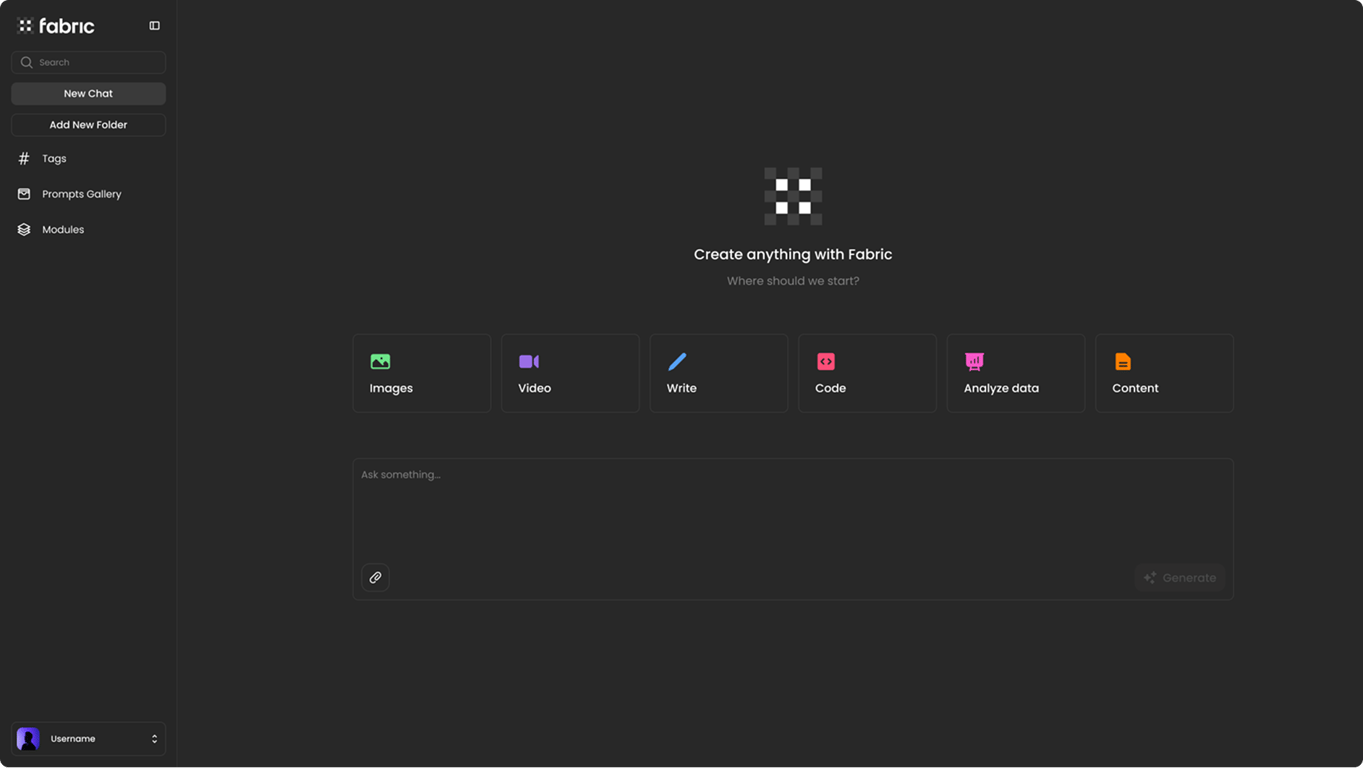The image size is (1363, 768).
Task: Click 'Create anything with Fabric' heading
Action: tap(793, 254)
